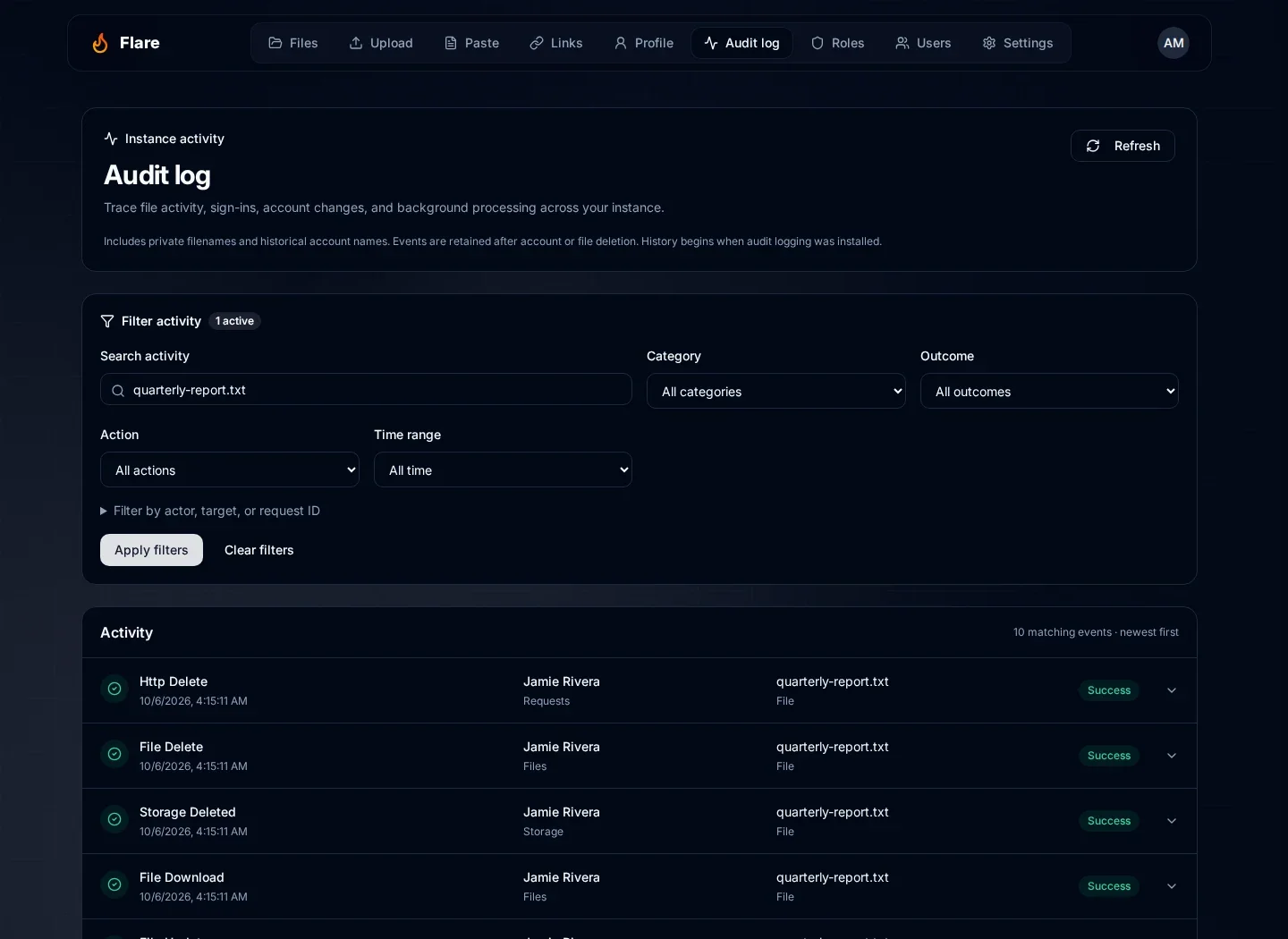Image resolution: width=1288 pixels, height=939 pixels.
Task: Click Success badge on File Download row
Action: click(x=1109, y=886)
